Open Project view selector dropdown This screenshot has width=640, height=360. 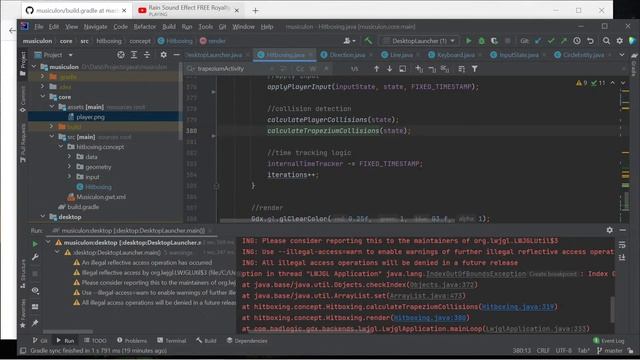54,55
